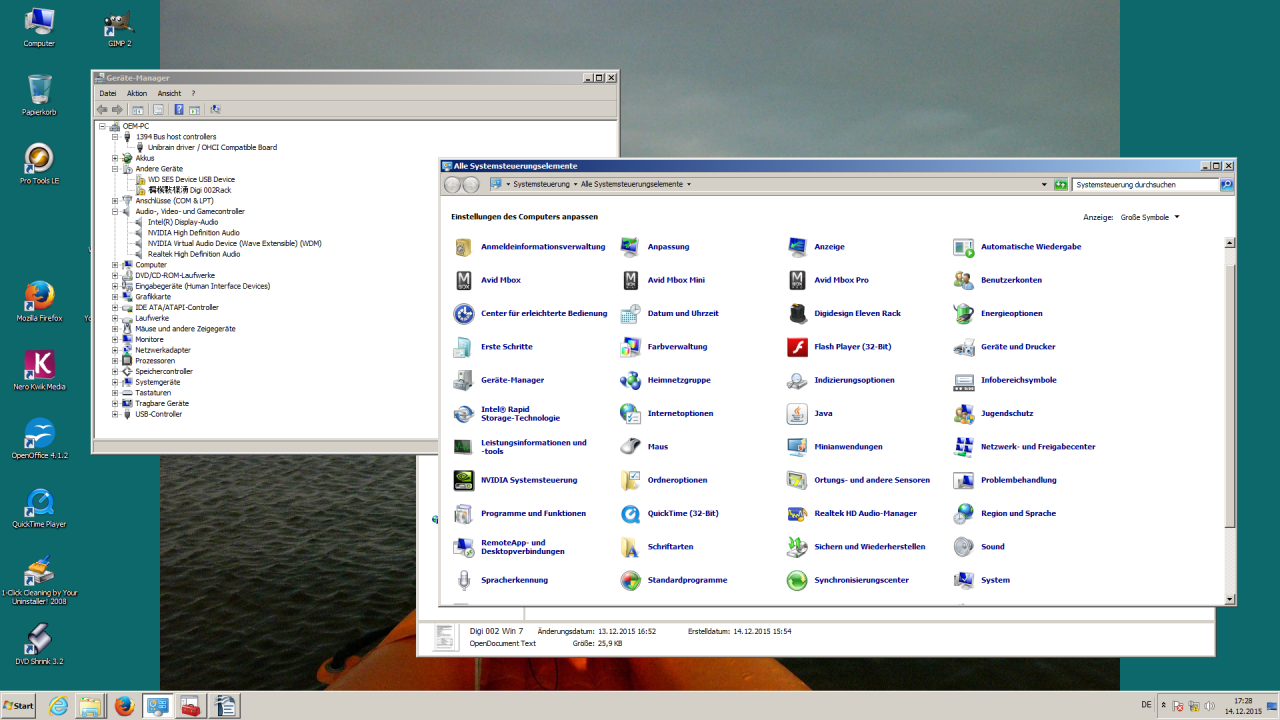Collapse the 1394 Bus host controllers node

point(115,137)
